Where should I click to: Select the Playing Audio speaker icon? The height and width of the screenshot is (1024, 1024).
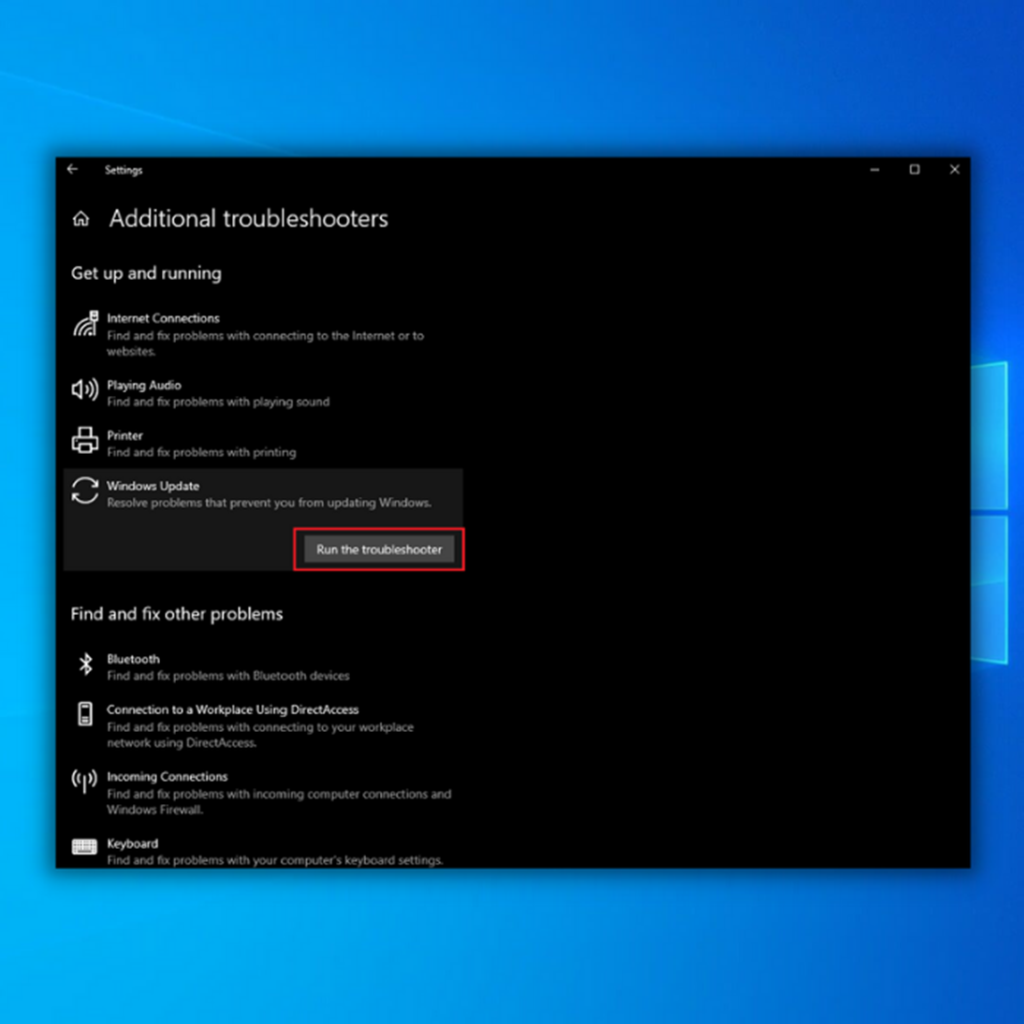(85, 390)
